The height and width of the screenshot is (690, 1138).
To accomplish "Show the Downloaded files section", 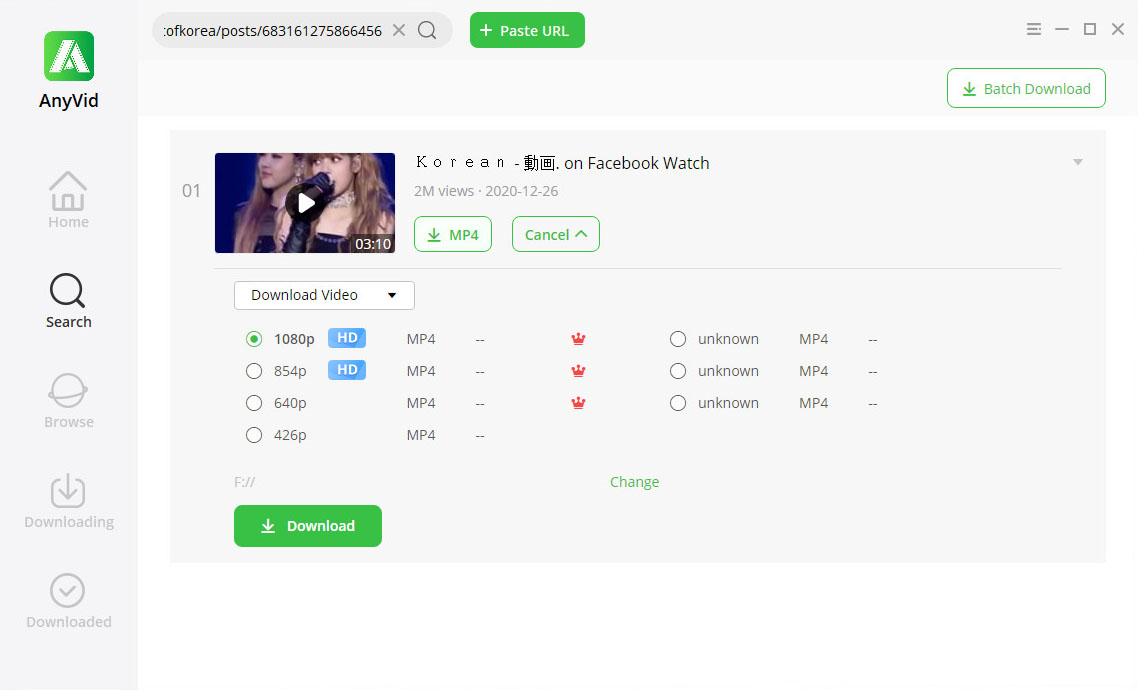I will [x=68, y=600].
